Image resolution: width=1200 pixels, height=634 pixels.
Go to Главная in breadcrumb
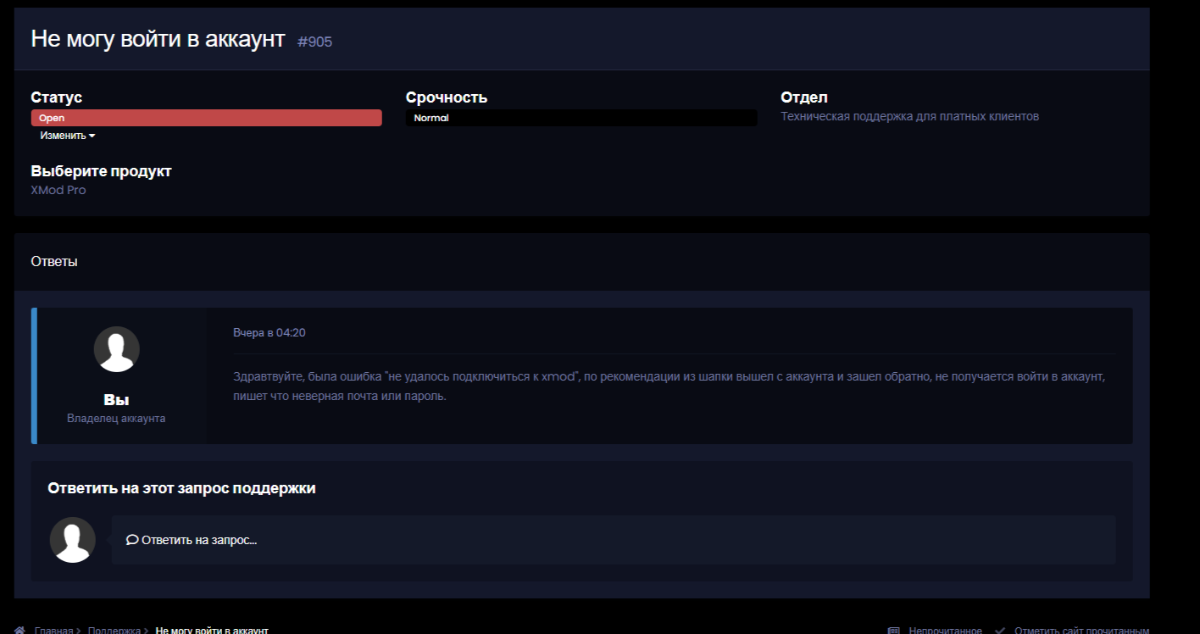53,630
